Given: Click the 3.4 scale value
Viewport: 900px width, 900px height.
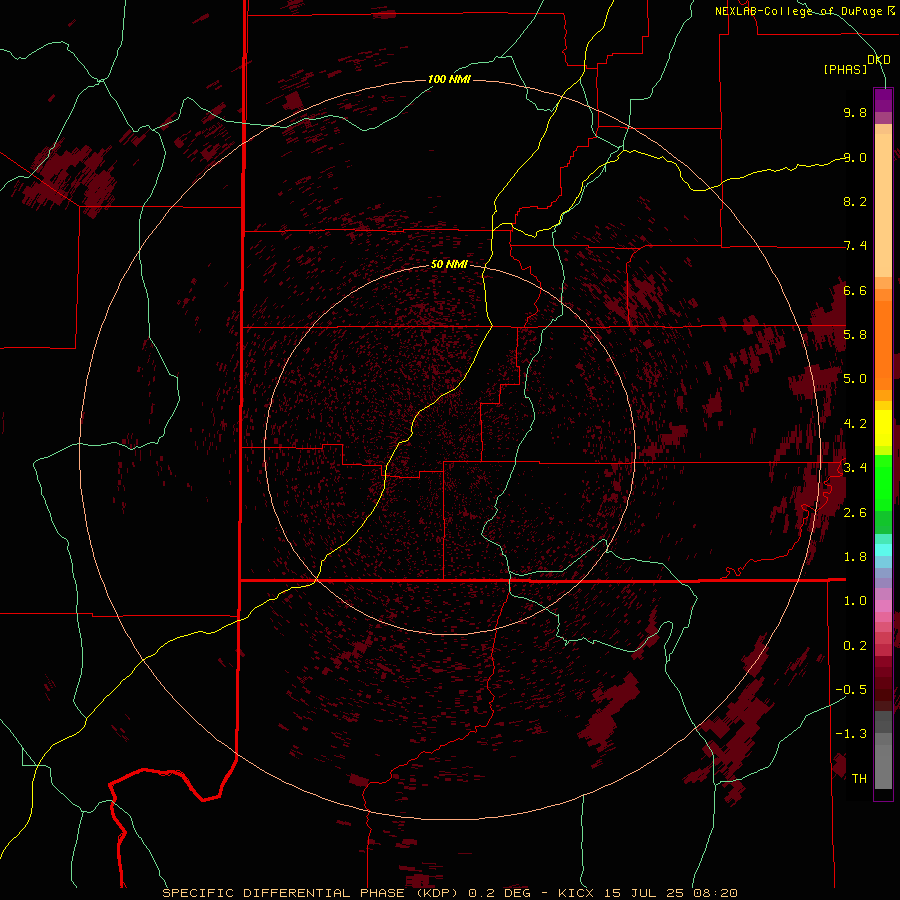Looking at the screenshot, I should tap(855, 468).
